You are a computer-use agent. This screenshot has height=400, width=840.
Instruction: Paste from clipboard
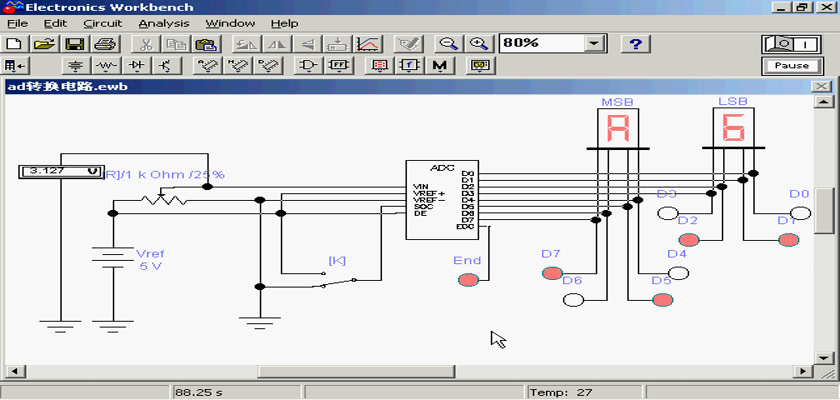pos(204,44)
